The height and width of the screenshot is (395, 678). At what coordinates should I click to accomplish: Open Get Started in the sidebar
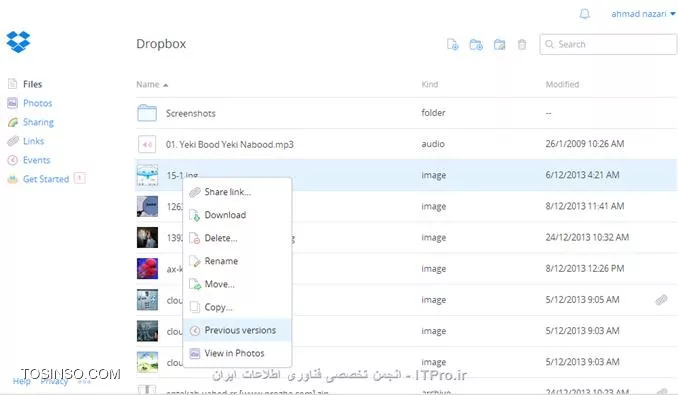[46, 179]
